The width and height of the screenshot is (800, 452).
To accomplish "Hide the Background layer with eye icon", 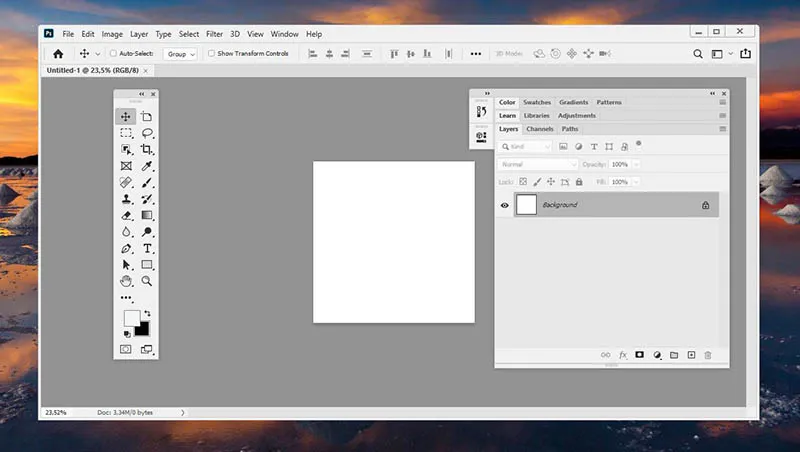I will click(504, 205).
